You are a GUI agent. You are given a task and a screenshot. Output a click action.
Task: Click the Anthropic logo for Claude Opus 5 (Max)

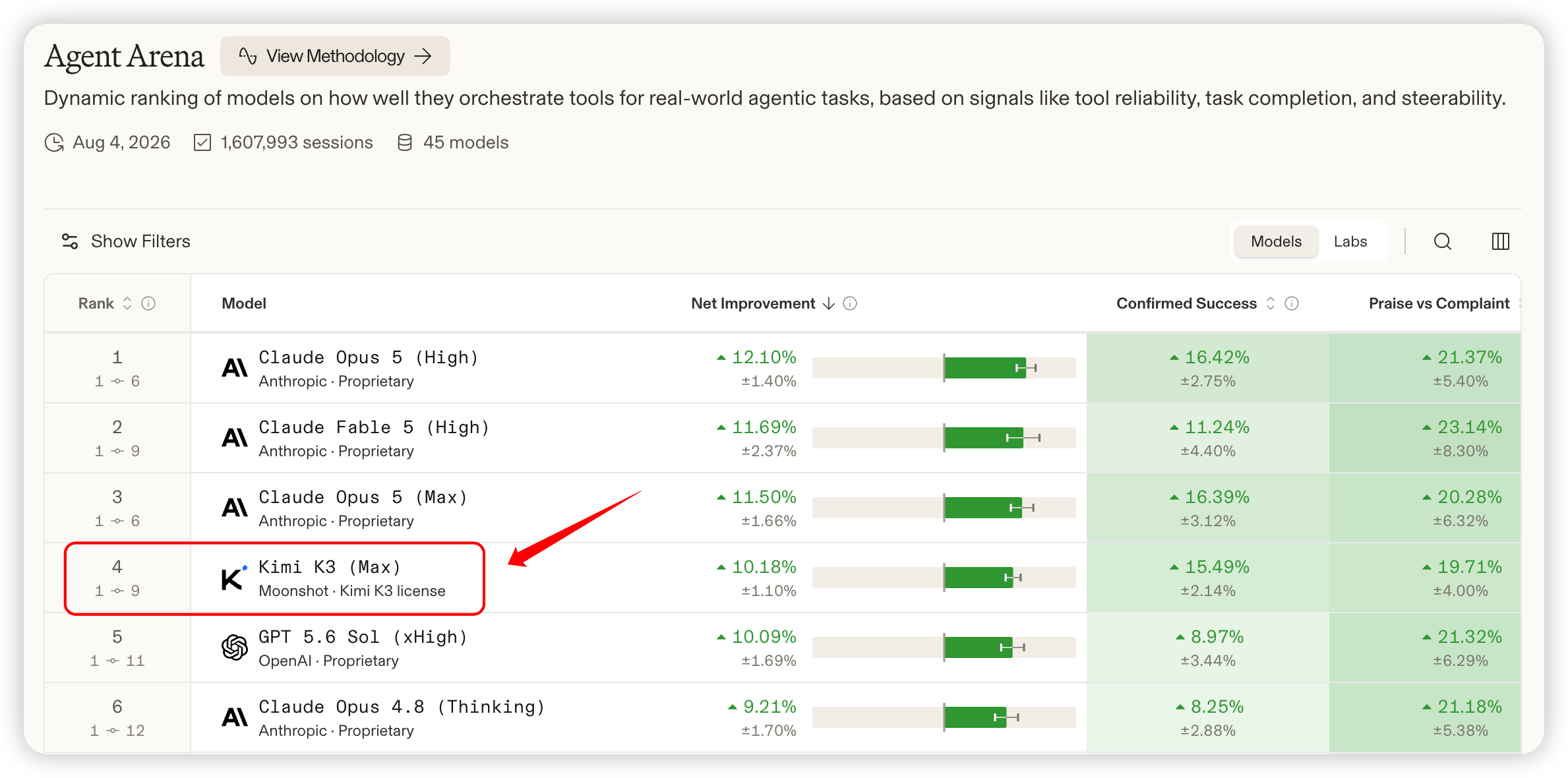(235, 508)
